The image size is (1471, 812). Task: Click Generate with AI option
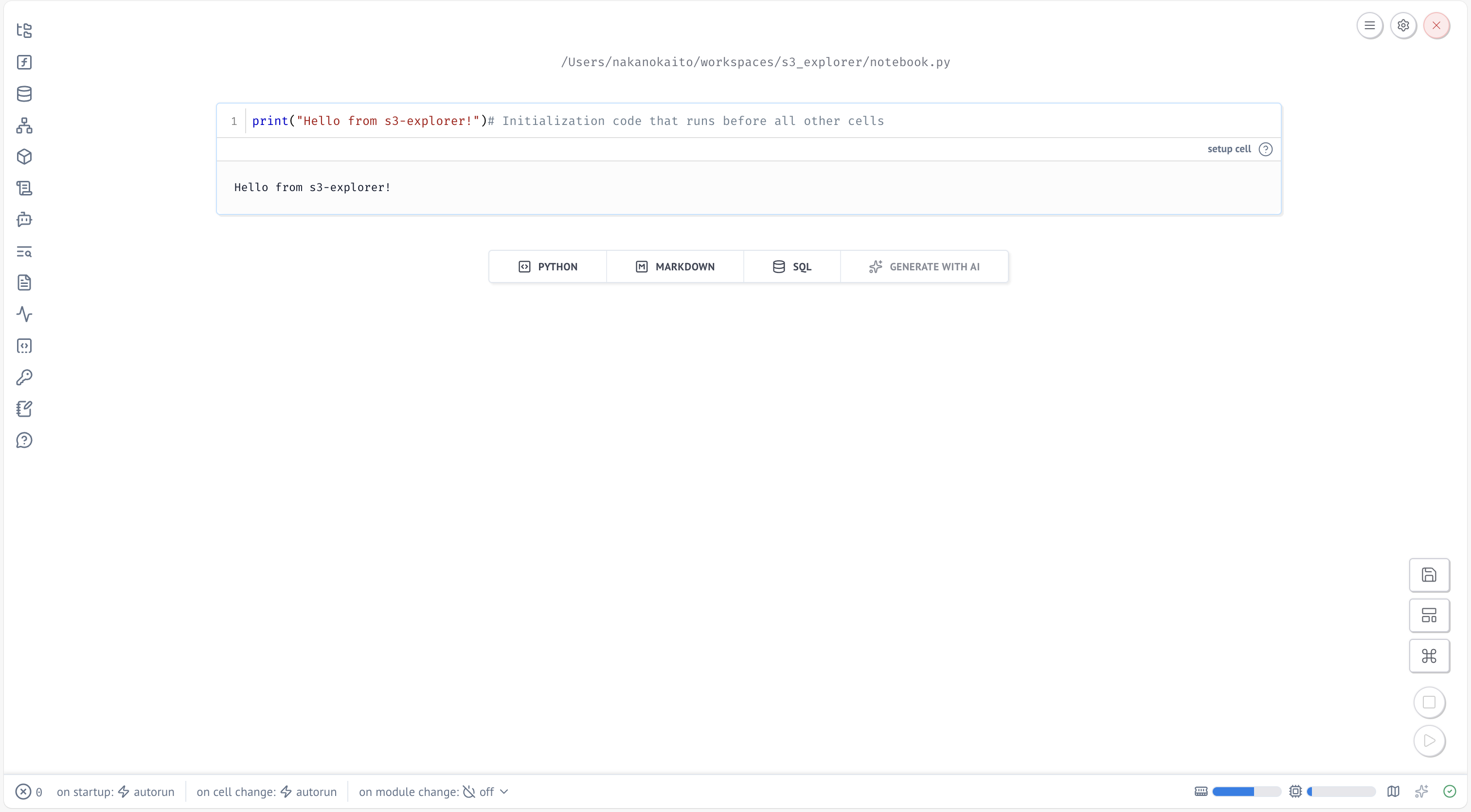pos(924,266)
